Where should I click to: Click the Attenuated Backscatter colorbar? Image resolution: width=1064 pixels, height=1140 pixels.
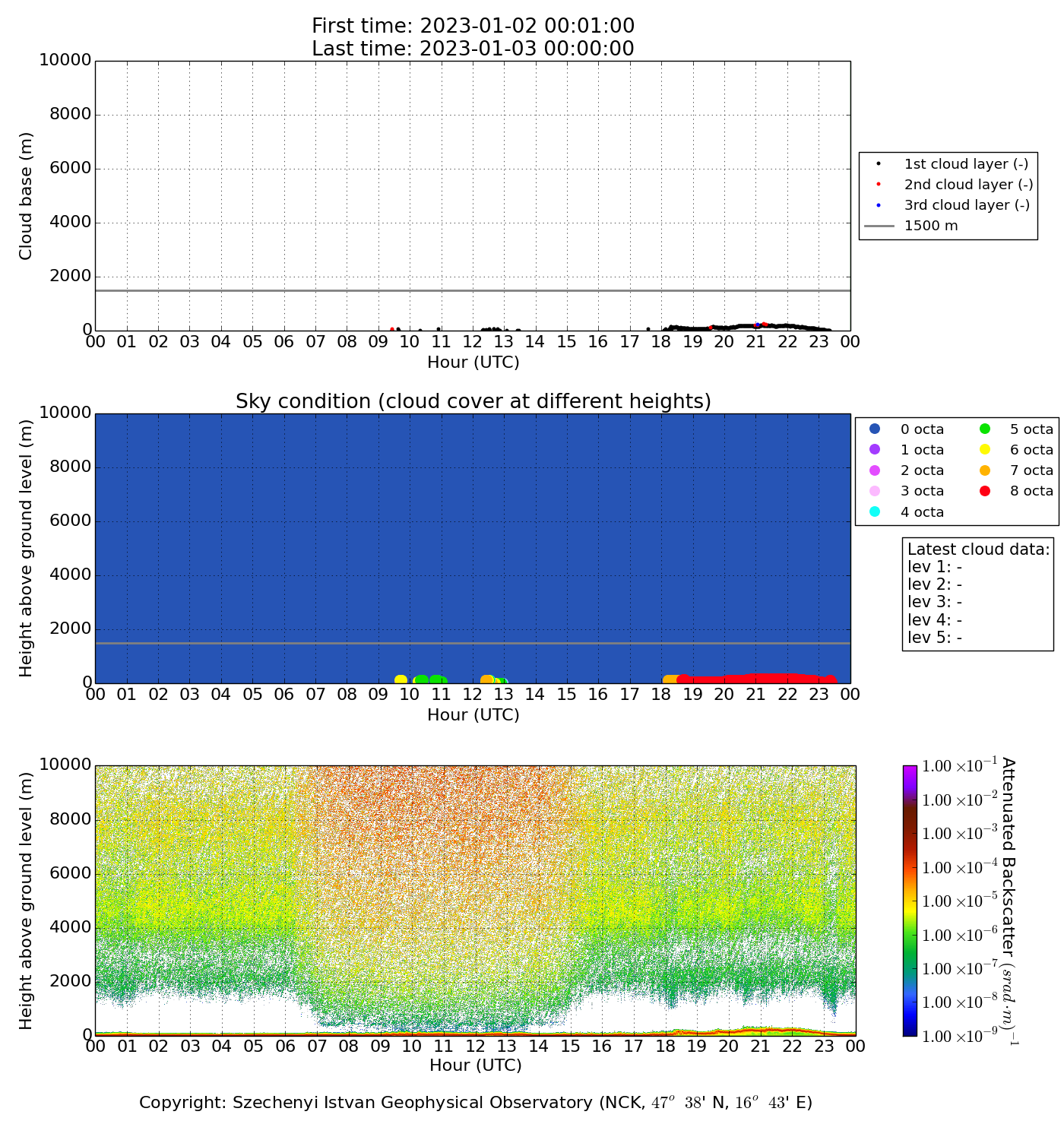click(x=910, y=901)
